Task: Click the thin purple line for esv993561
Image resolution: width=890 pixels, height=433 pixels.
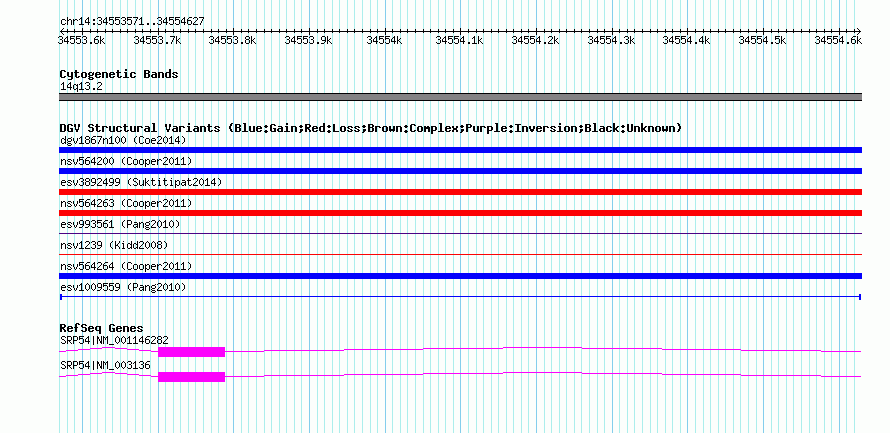Action: click(x=460, y=234)
